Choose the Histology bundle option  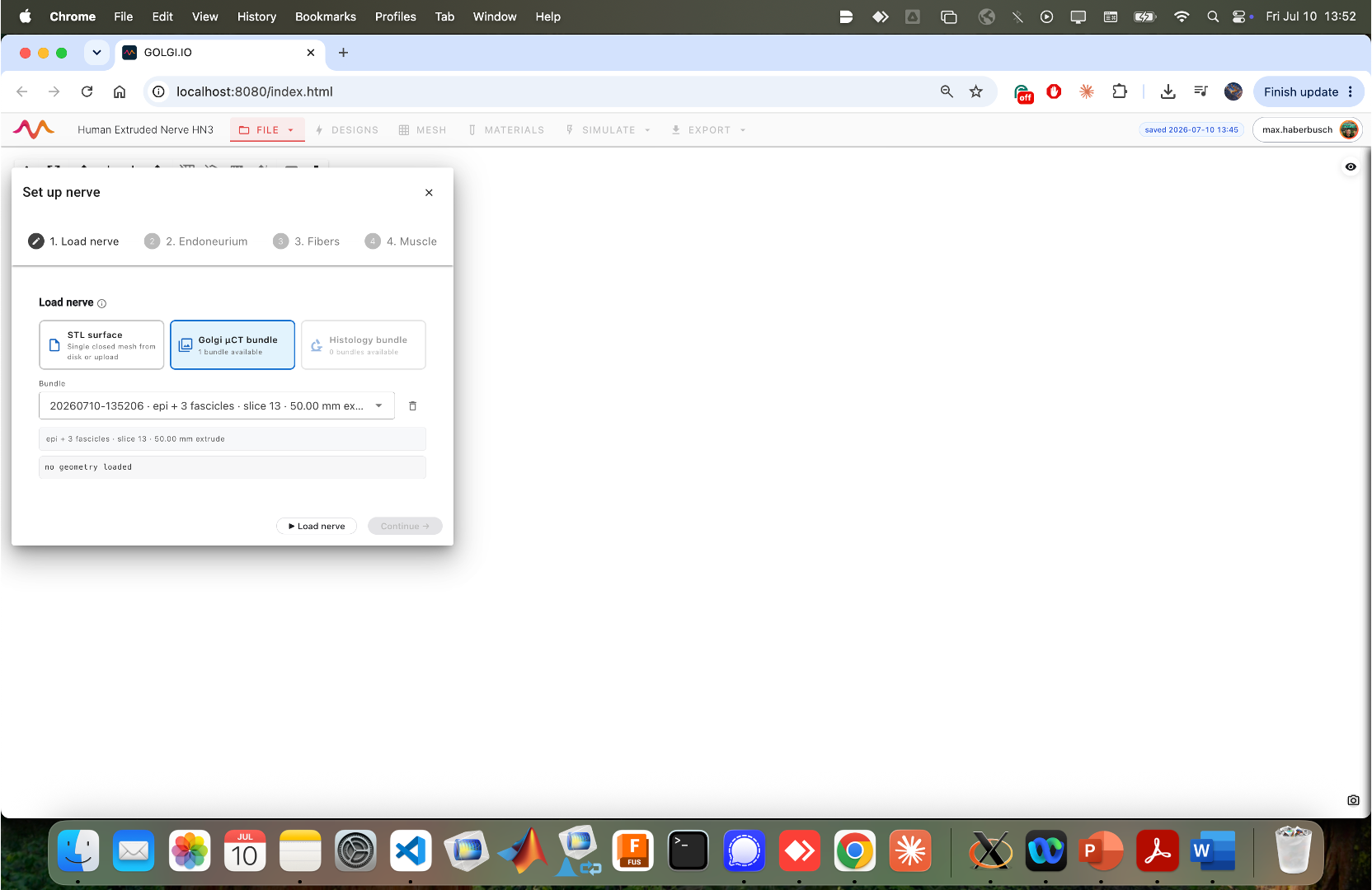point(364,345)
